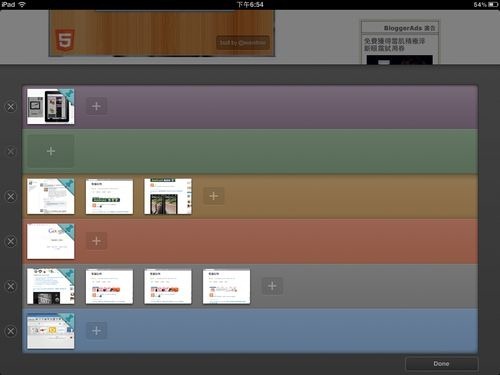This screenshot has height=375, width=500.
Task: Add a tab to purple group
Action: (97, 106)
